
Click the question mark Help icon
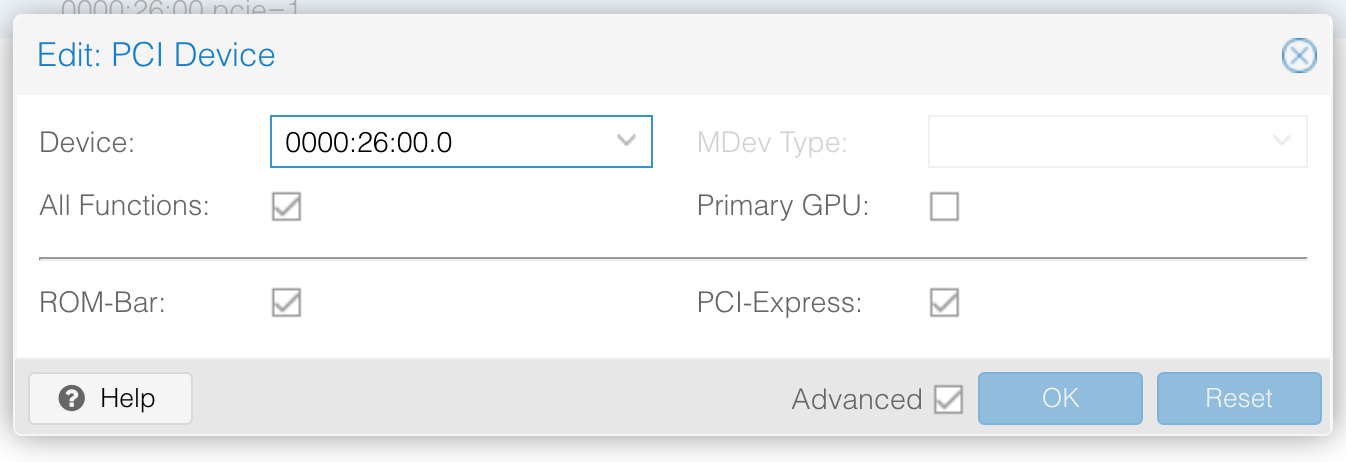tap(71, 399)
